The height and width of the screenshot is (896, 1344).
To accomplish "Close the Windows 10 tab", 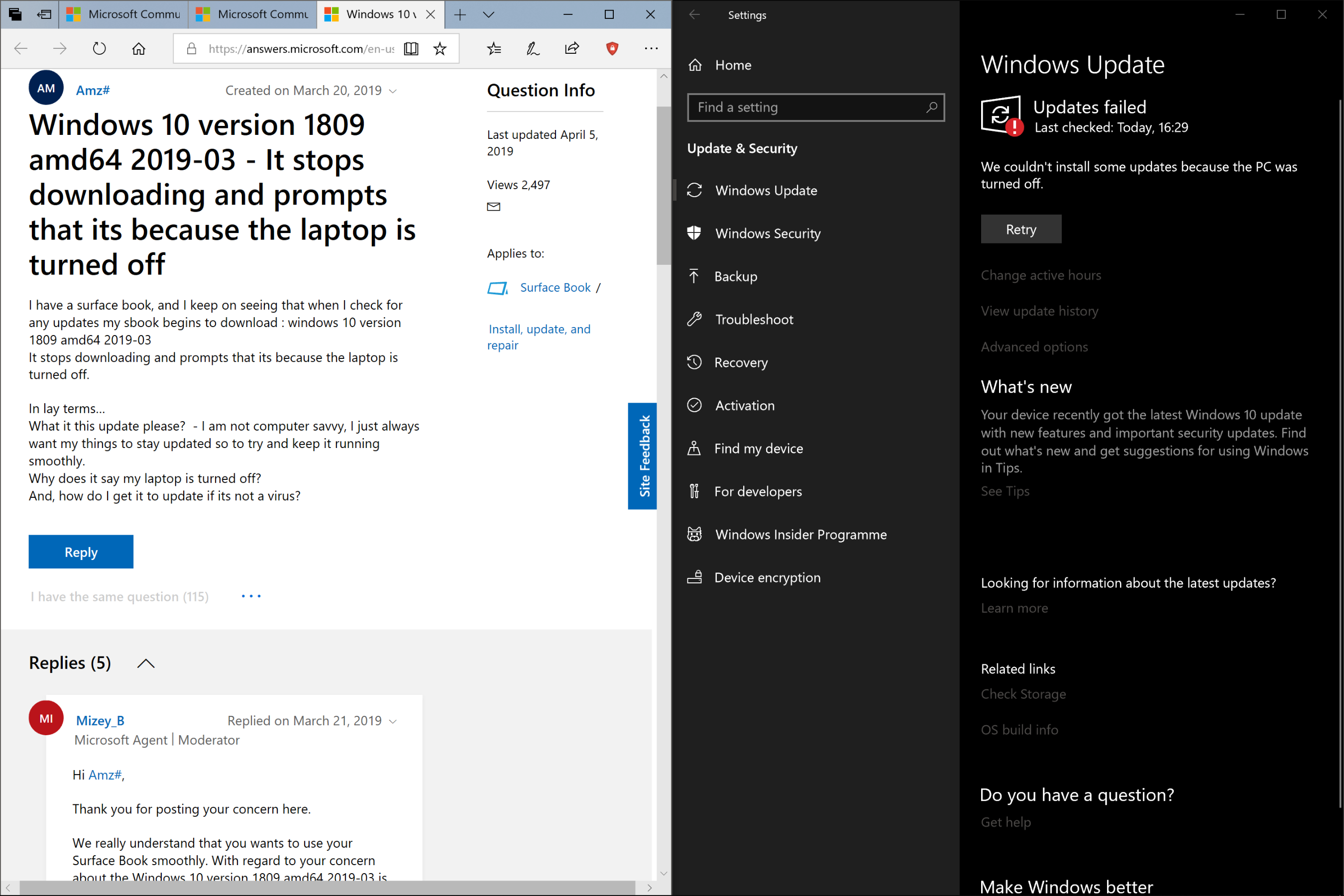I will 431,14.
